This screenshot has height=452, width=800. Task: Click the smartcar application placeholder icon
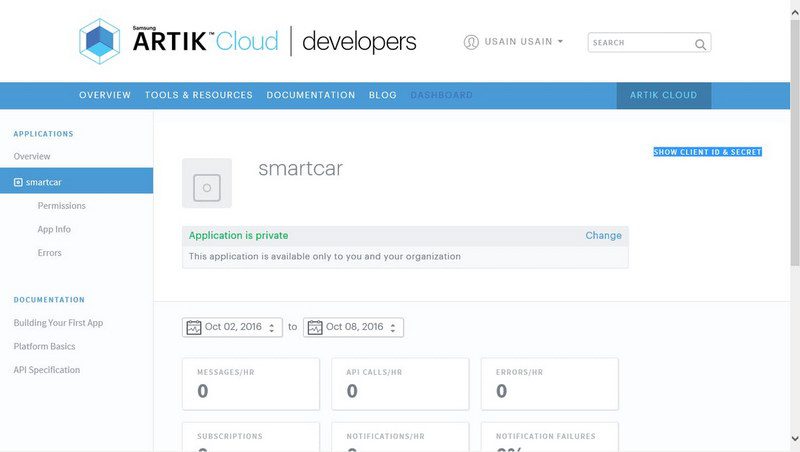click(207, 183)
